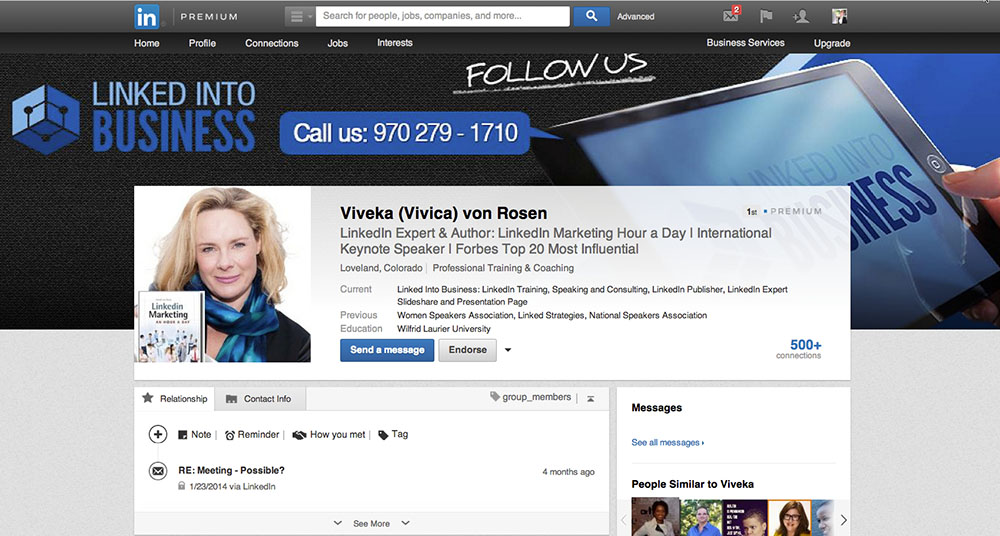The height and width of the screenshot is (536, 1000).
Task: Click Women Speakers Association previous entry
Action: (455, 315)
